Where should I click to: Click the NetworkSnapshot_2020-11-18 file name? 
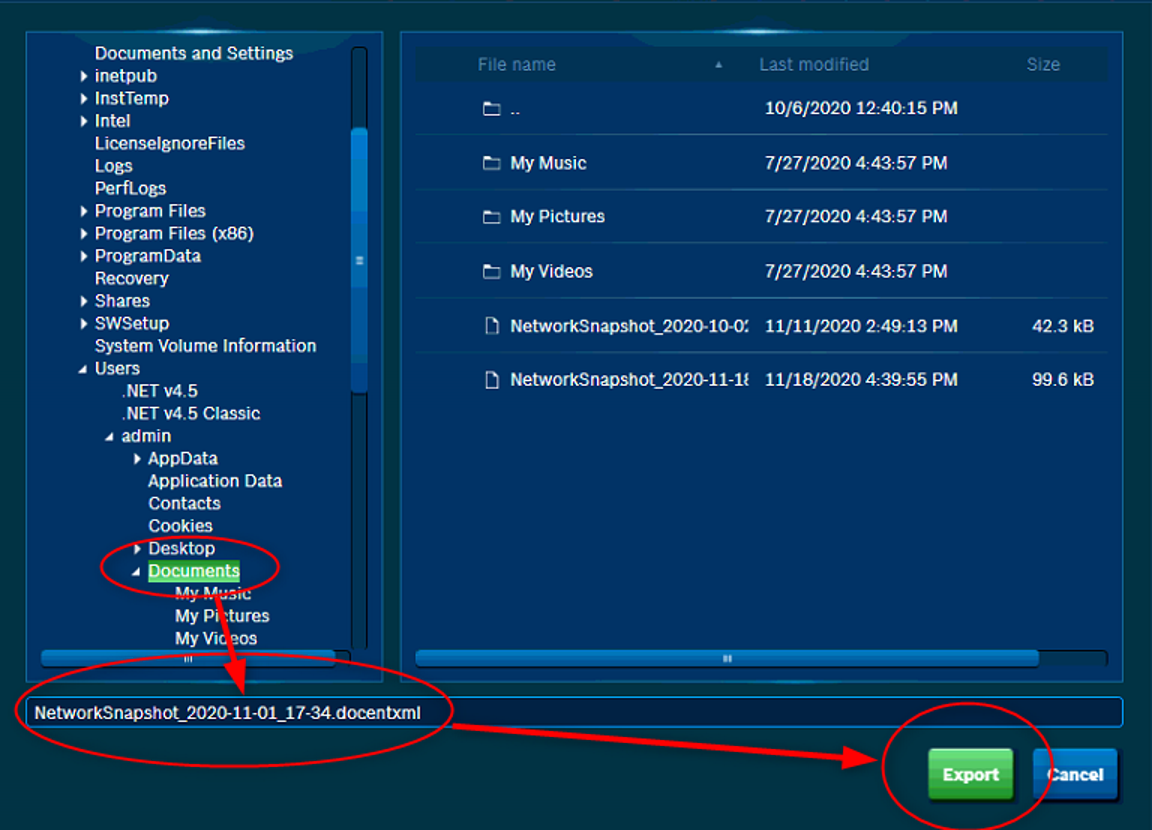629,380
